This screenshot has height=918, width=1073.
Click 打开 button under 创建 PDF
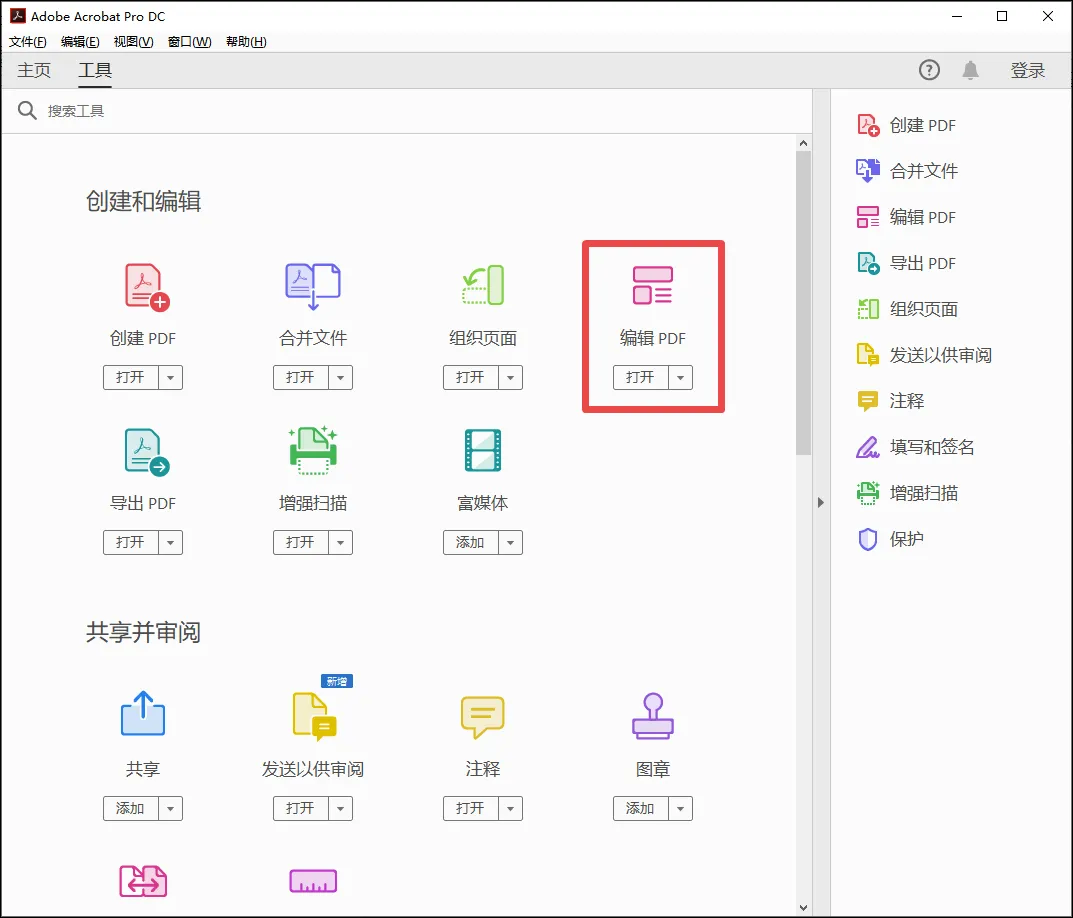click(131, 377)
